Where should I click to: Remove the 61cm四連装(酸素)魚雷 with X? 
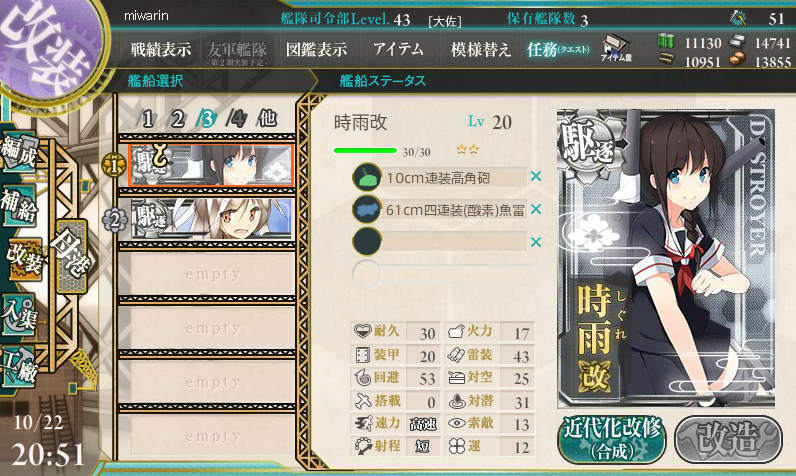[x=536, y=209]
